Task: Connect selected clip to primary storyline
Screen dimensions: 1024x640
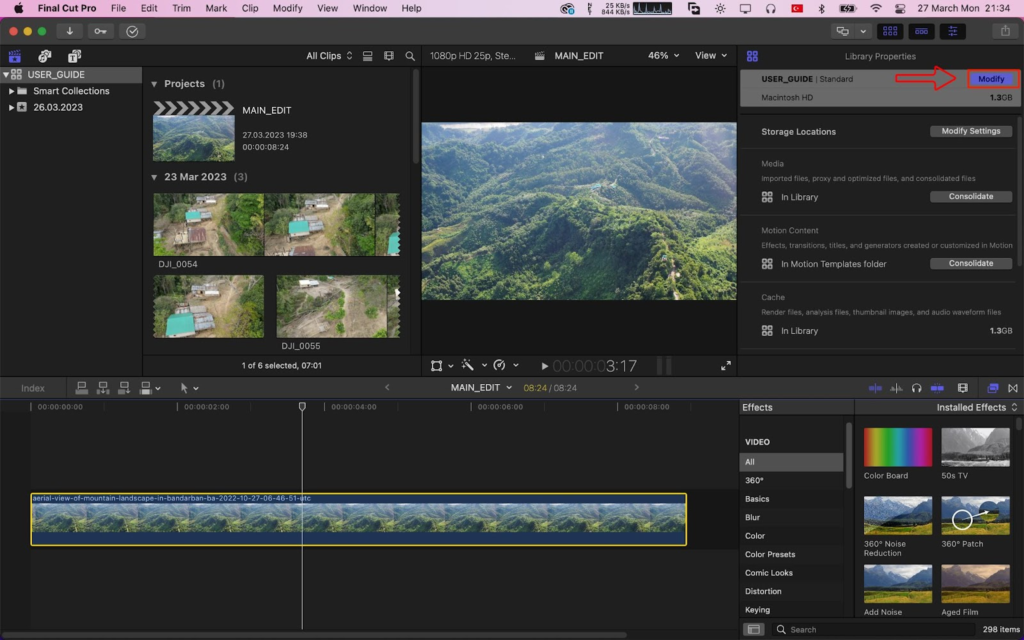Action: [x=82, y=388]
